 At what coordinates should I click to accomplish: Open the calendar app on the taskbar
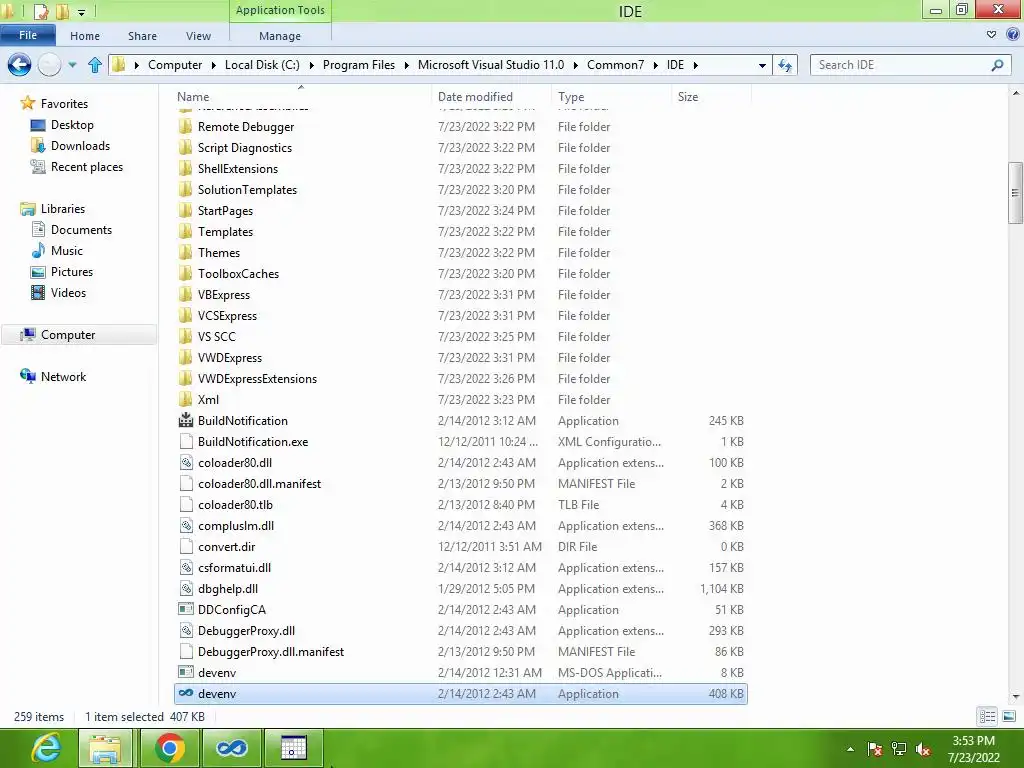(x=293, y=748)
